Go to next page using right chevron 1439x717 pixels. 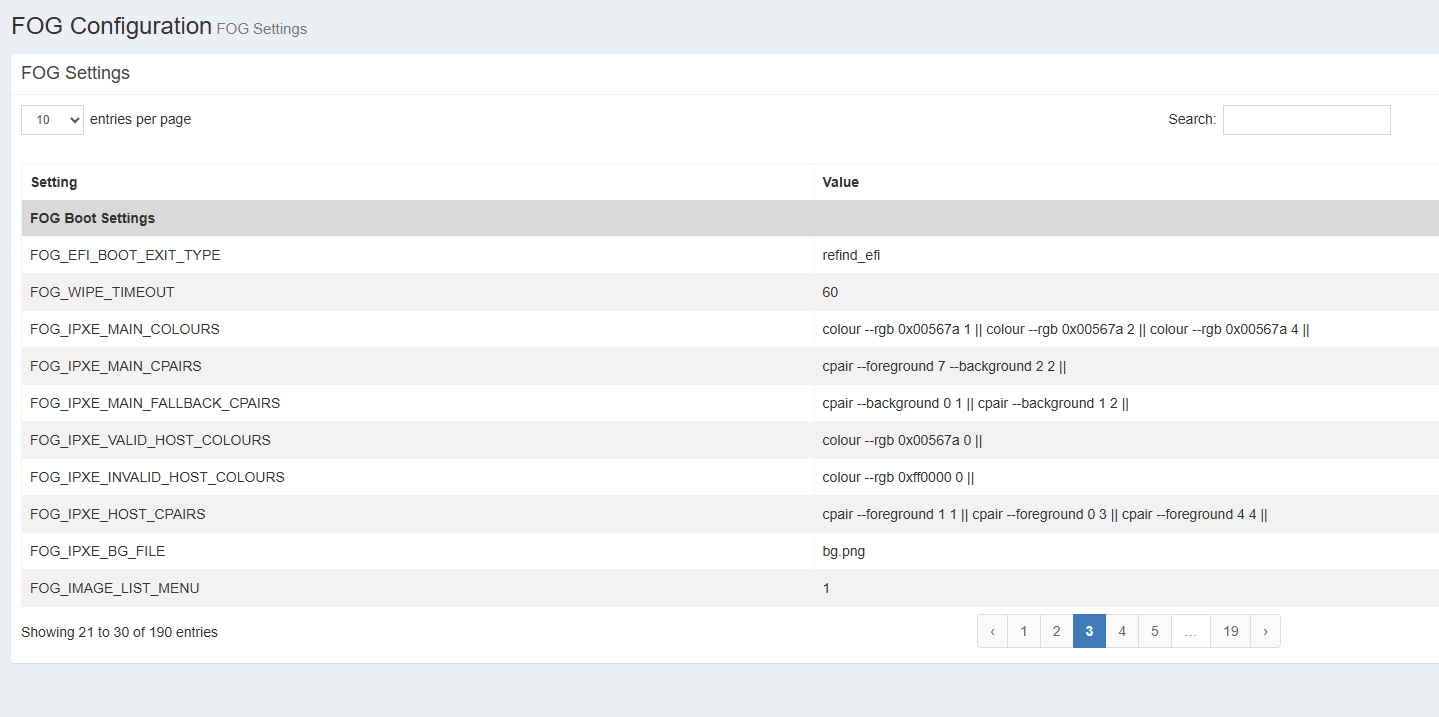(x=1265, y=631)
